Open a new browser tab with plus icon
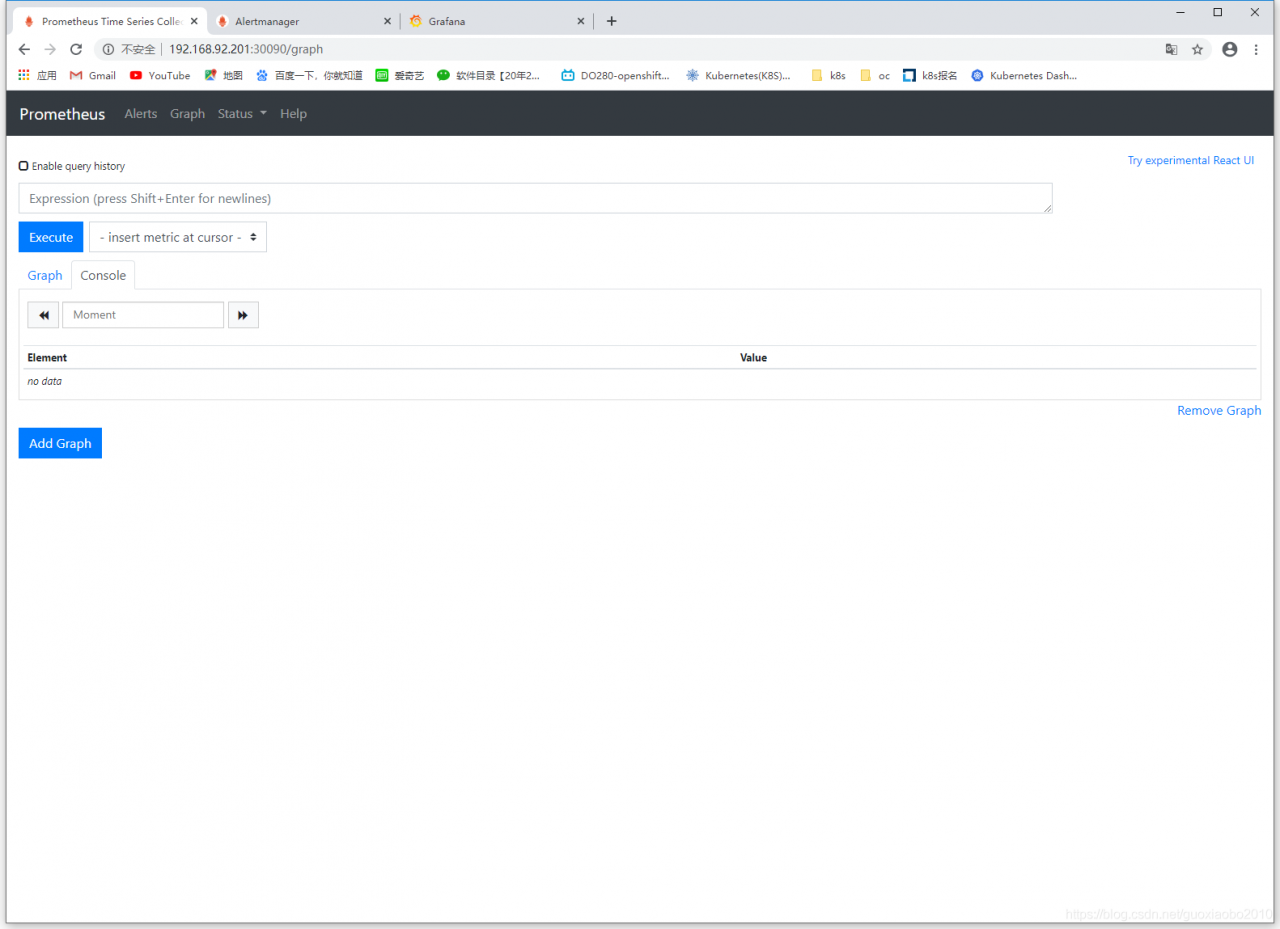This screenshot has width=1280, height=929. [612, 21]
